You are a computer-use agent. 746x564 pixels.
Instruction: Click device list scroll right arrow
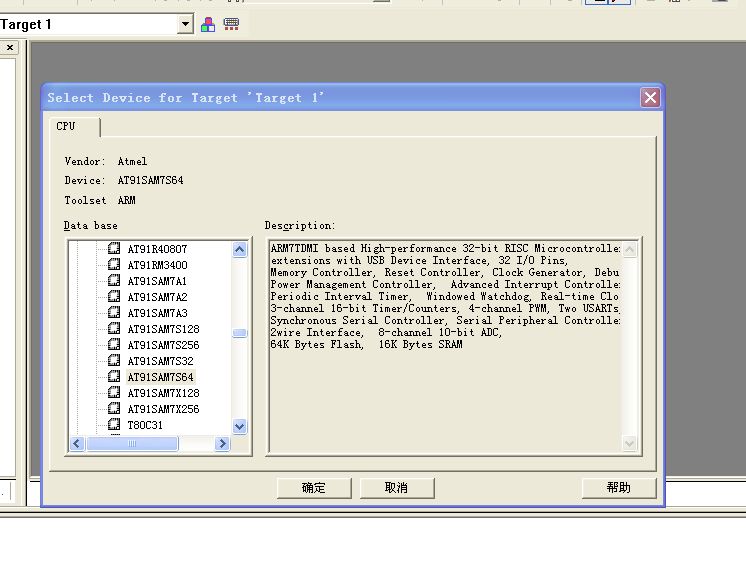click(x=222, y=444)
